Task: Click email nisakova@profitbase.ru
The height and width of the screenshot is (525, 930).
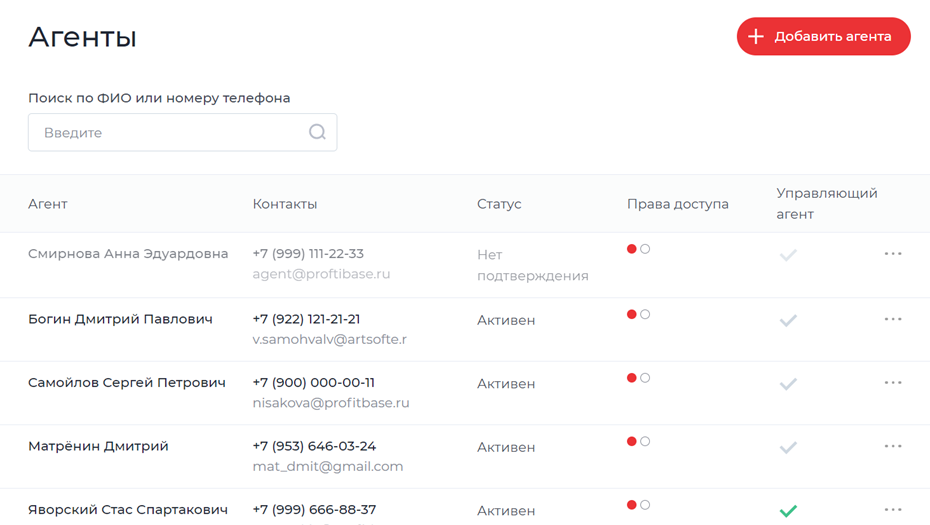Action: (x=330, y=403)
